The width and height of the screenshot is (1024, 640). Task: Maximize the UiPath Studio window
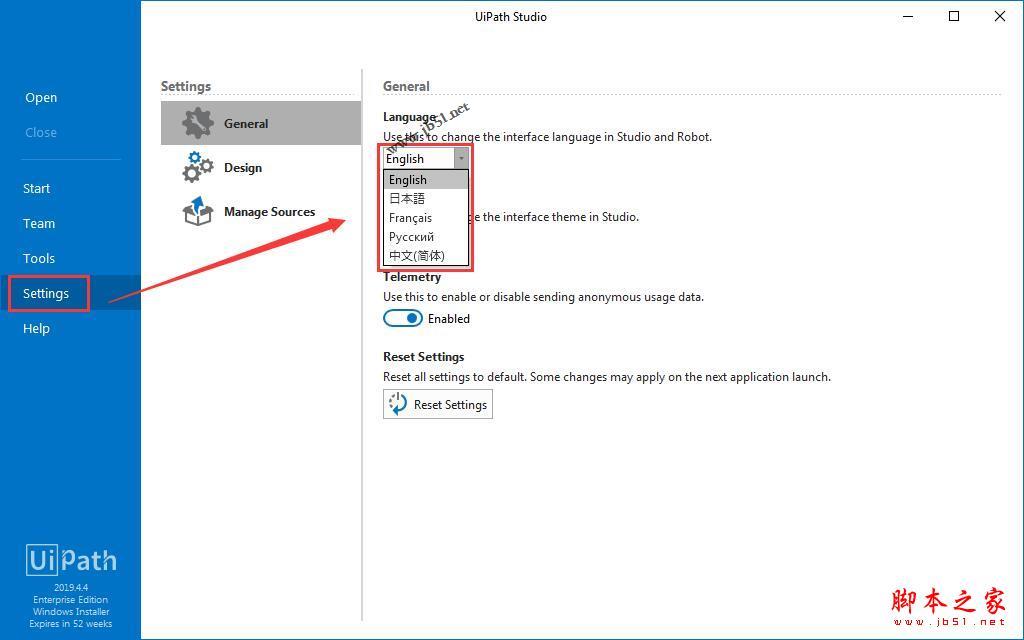[x=953, y=16]
